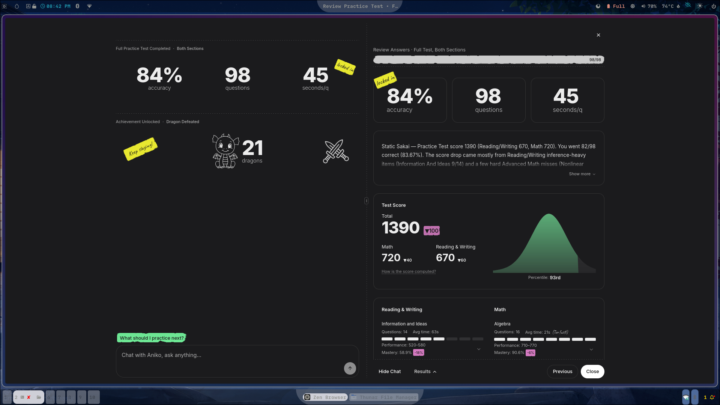Image resolution: width=720 pixels, height=405 pixels.
Task: Expand the Information and Ideas section
Action: pos(478,349)
